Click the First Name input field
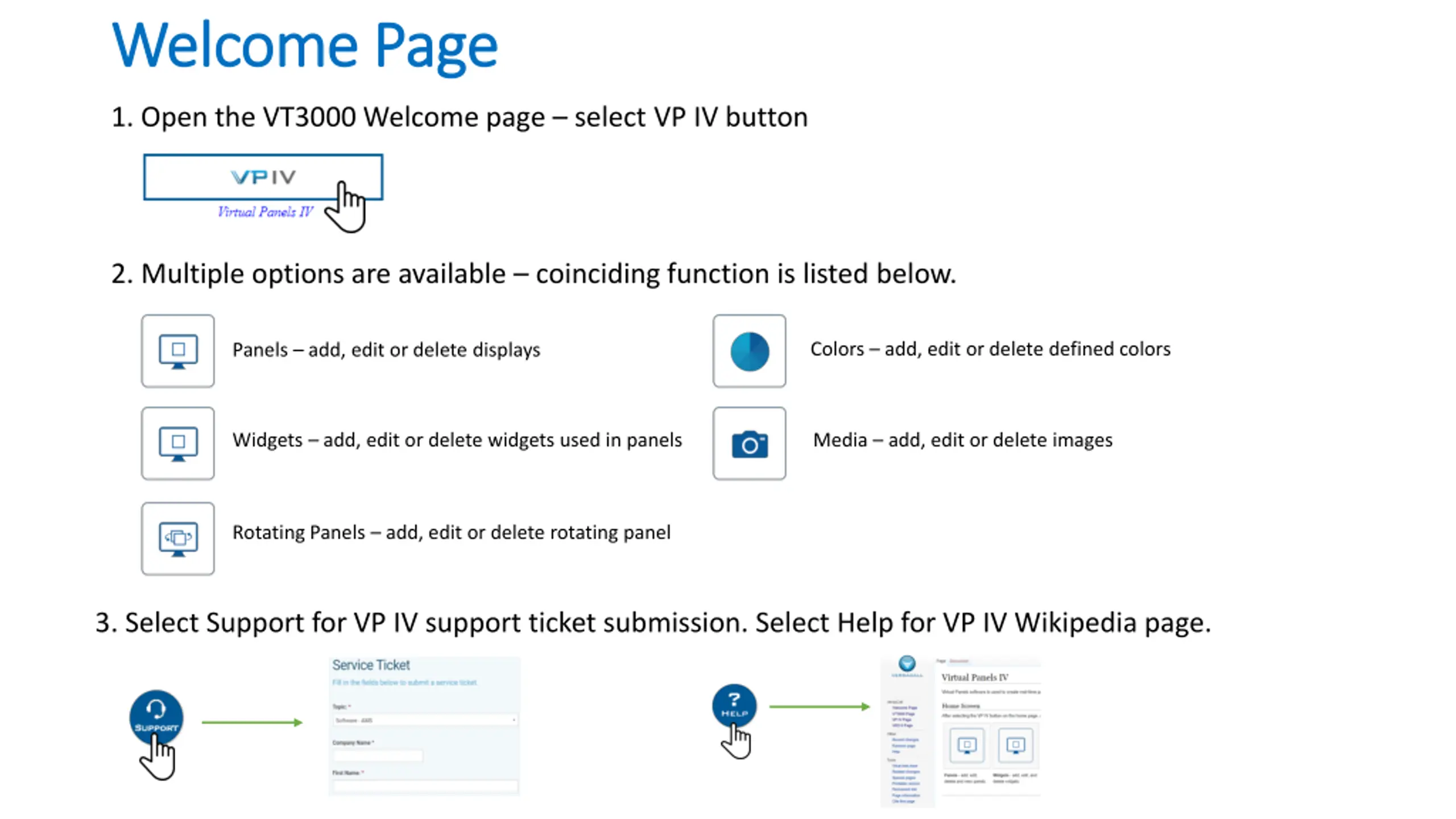Screen dimensions: 1456x819 [425, 787]
